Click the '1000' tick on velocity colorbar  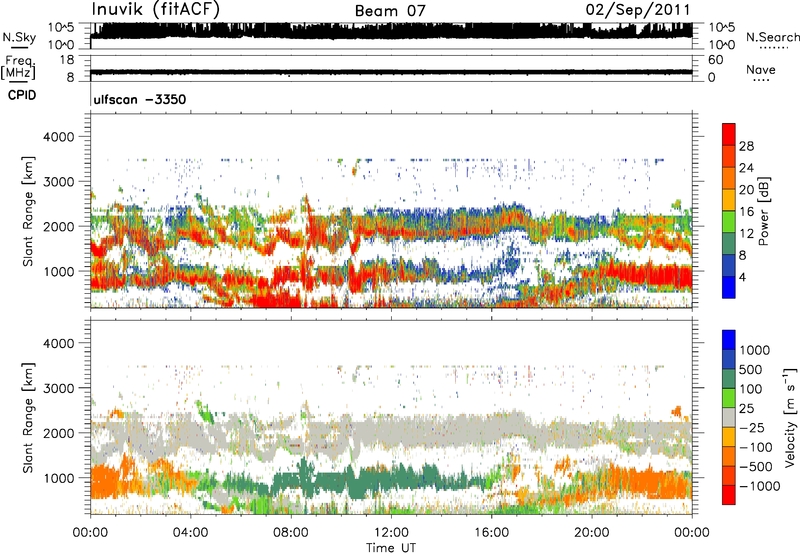[754, 350]
